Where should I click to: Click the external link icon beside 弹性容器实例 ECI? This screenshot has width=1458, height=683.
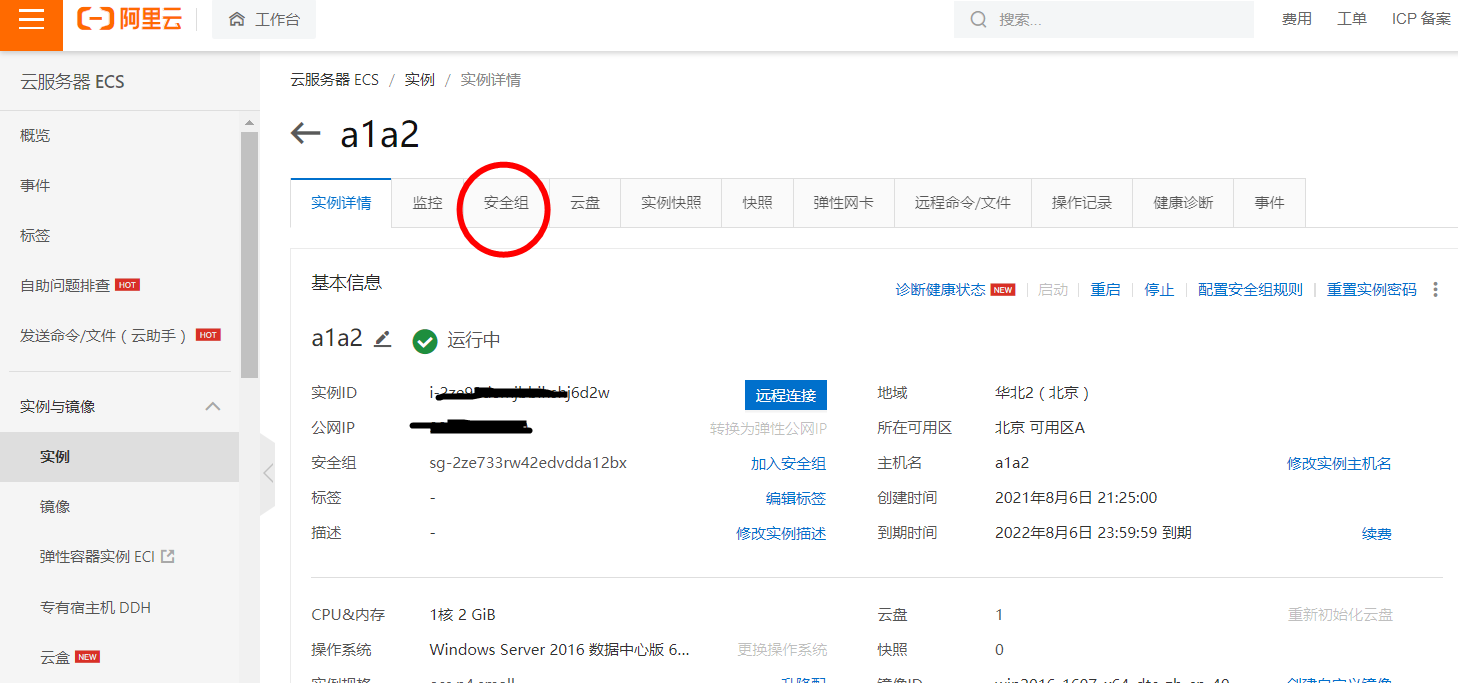point(168,556)
